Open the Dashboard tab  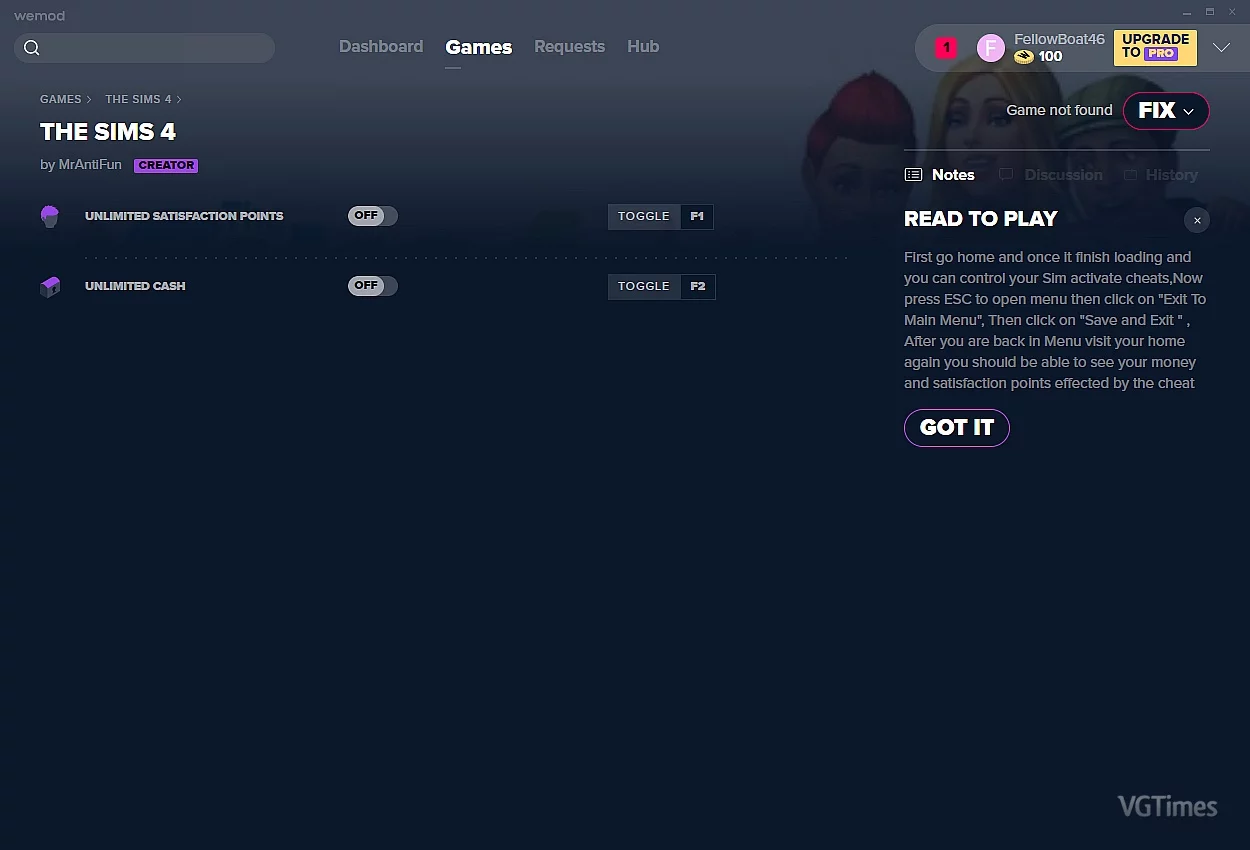pyautogui.click(x=381, y=47)
